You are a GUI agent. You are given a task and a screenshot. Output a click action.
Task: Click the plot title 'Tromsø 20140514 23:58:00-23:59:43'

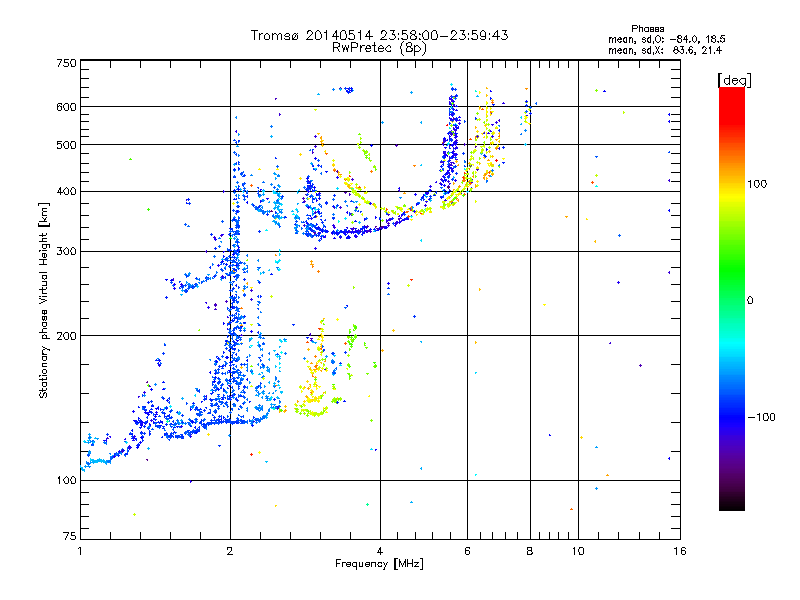tap(379, 35)
